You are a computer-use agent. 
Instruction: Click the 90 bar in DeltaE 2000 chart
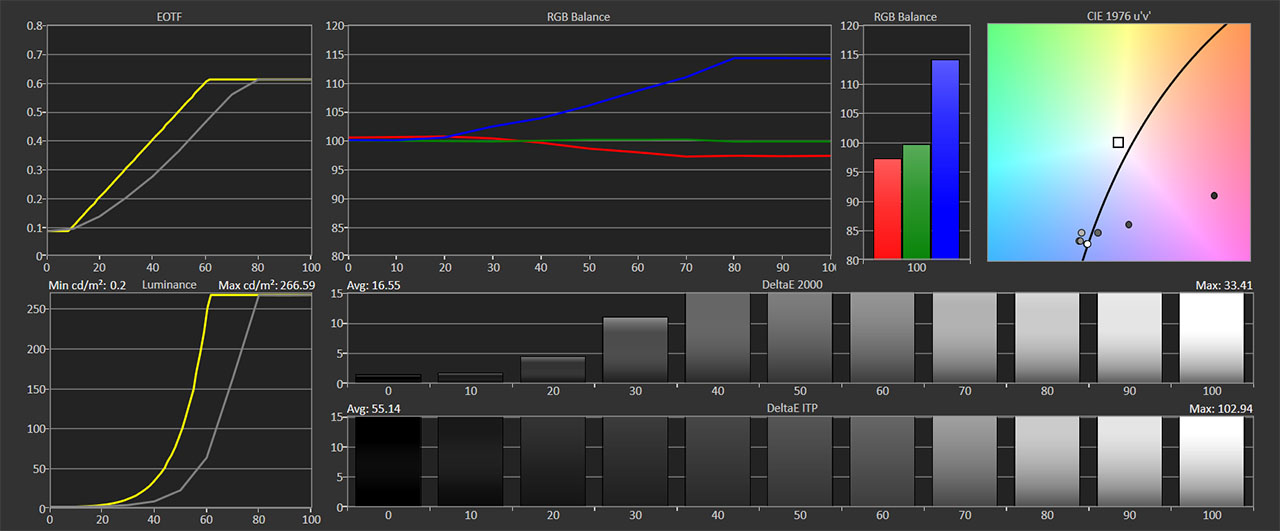click(x=1130, y=338)
